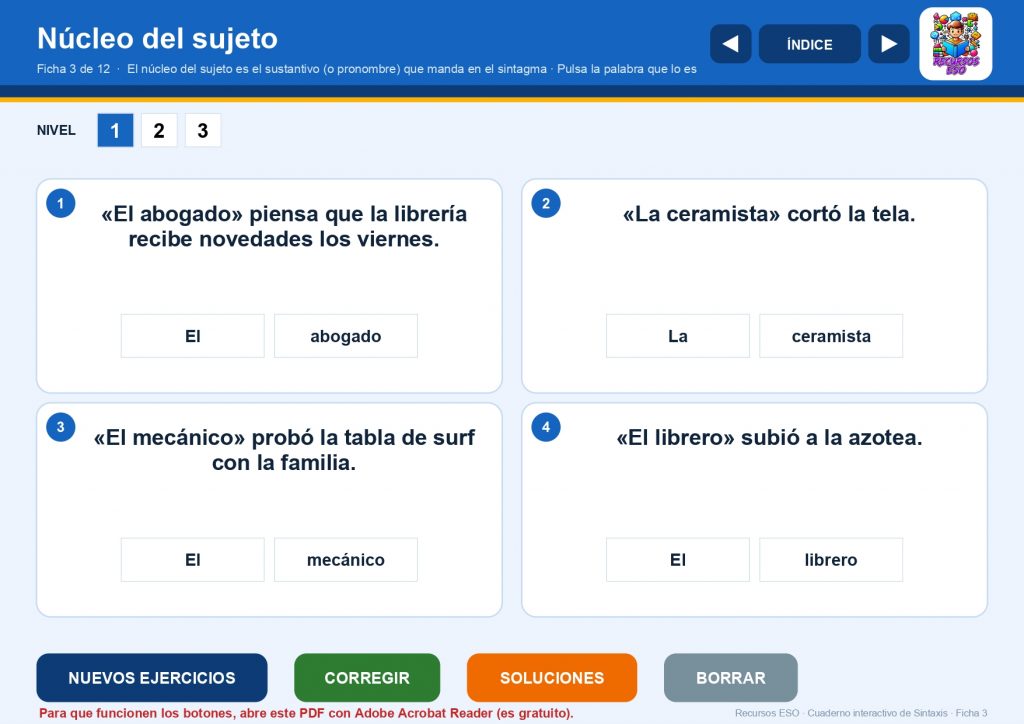The width and height of the screenshot is (1024, 724).
Task: Check answers with the CORREGIR button
Action: (x=367, y=678)
